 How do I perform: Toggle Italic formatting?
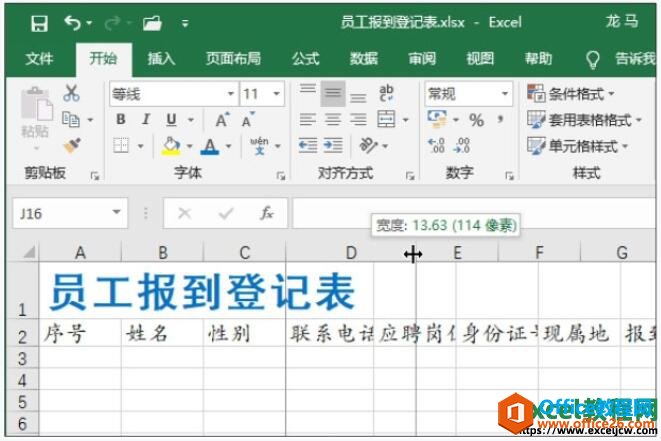tap(146, 119)
